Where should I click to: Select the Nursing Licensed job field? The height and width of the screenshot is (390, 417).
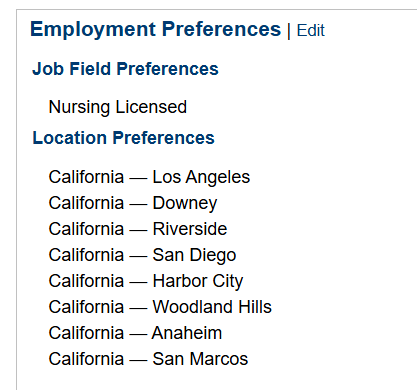[x=118, y=107]
